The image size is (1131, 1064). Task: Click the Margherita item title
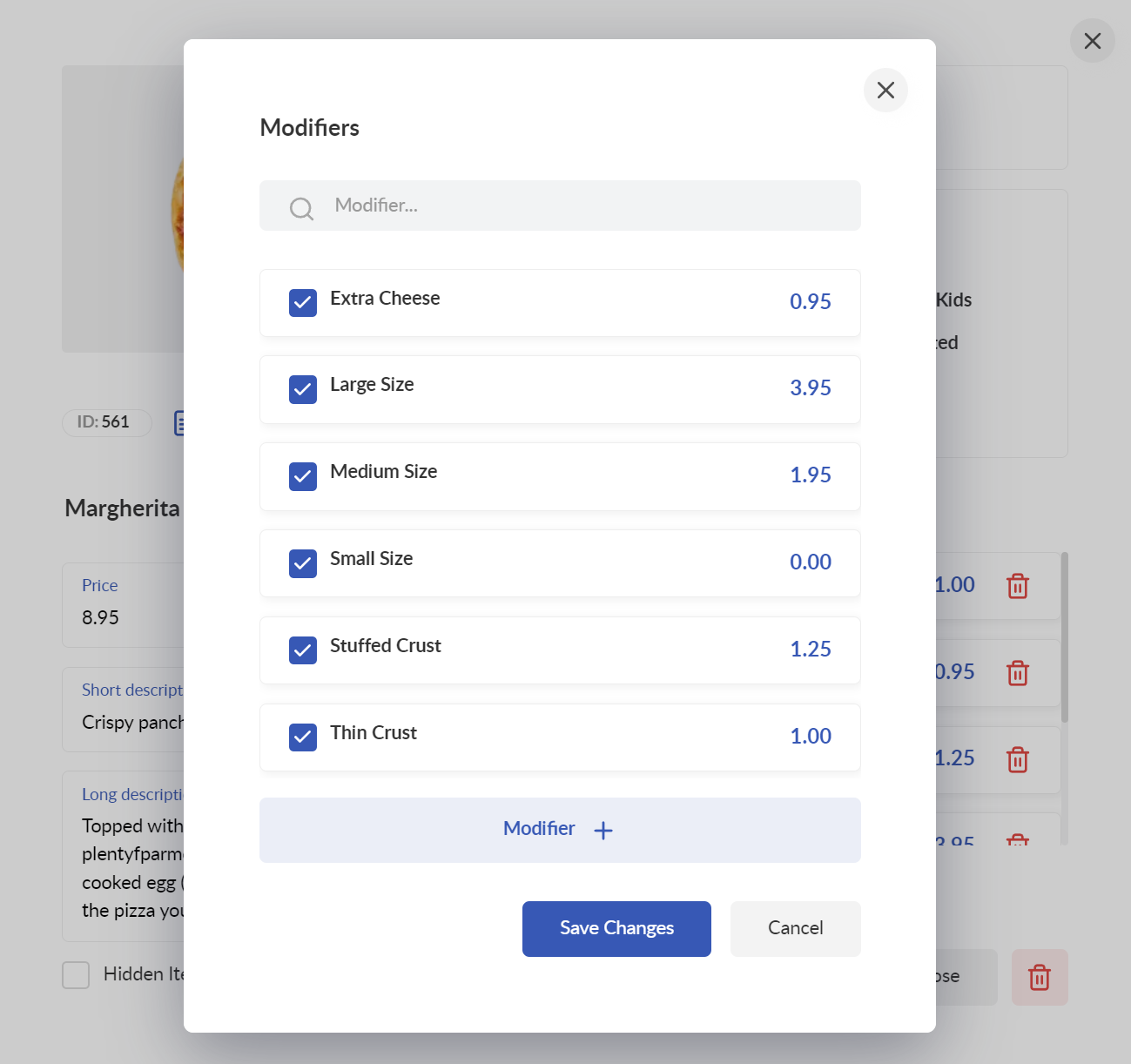pos(122,508)
